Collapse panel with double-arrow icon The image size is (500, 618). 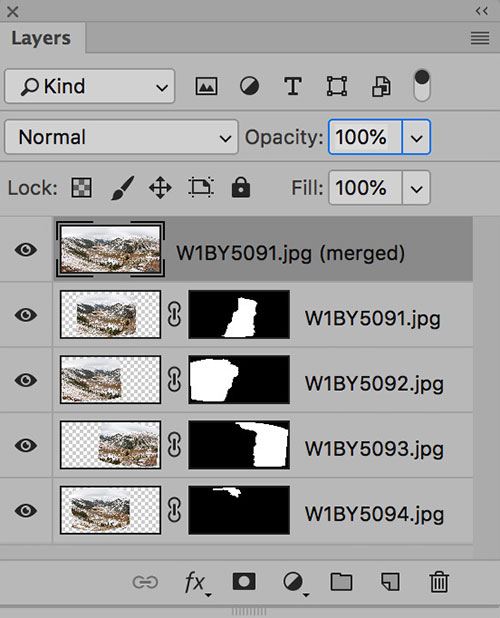click(481, 11)
